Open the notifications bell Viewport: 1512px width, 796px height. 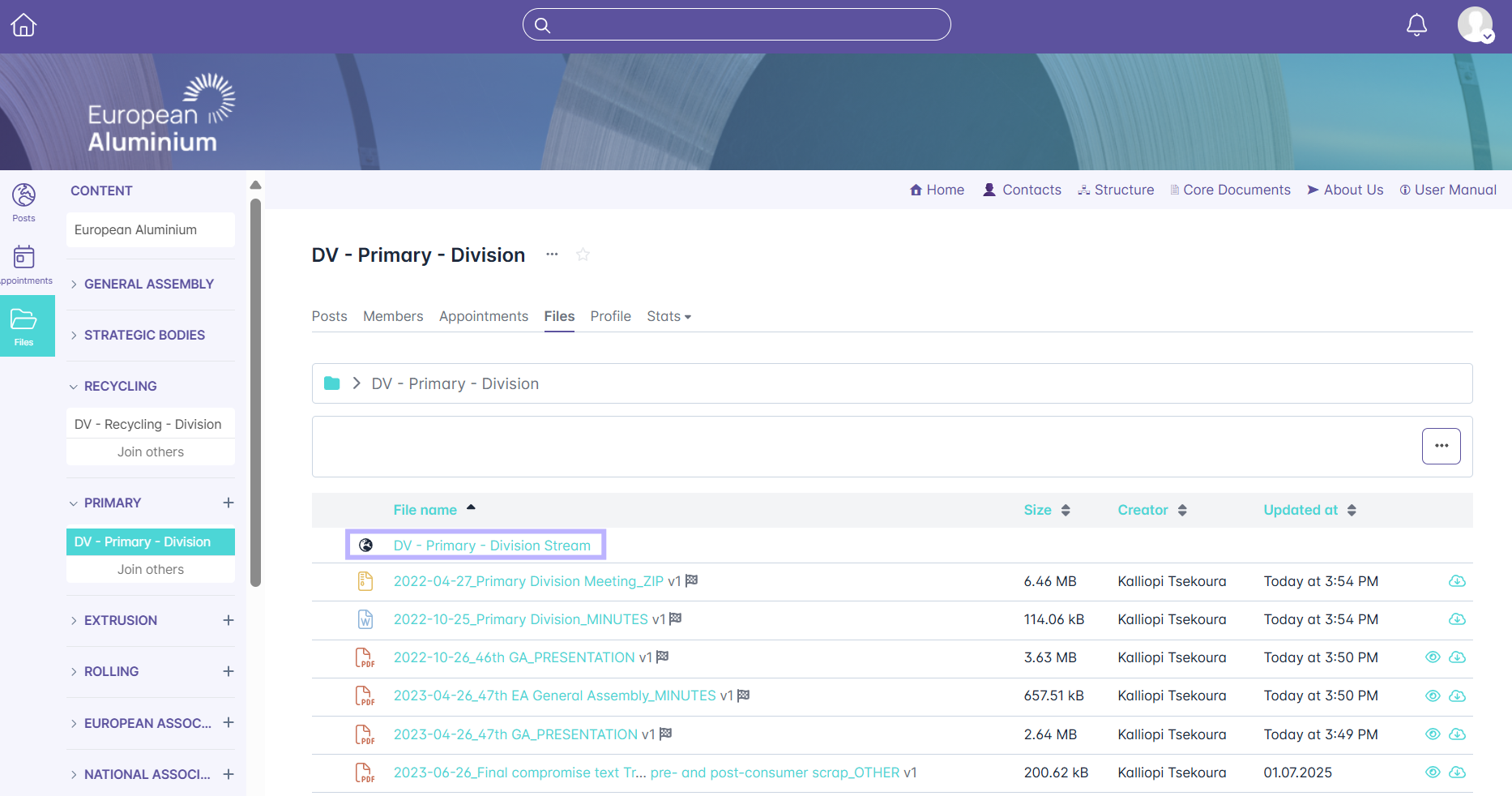click(1416, 25)
